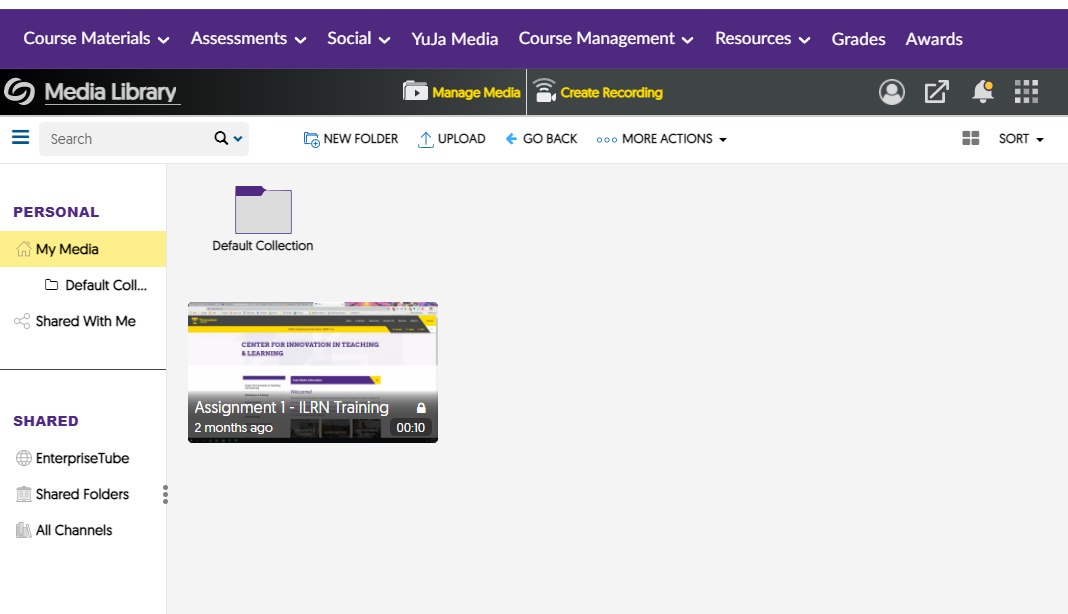
Task: Switch to grid view layout icon
Action: click(970, 139)
